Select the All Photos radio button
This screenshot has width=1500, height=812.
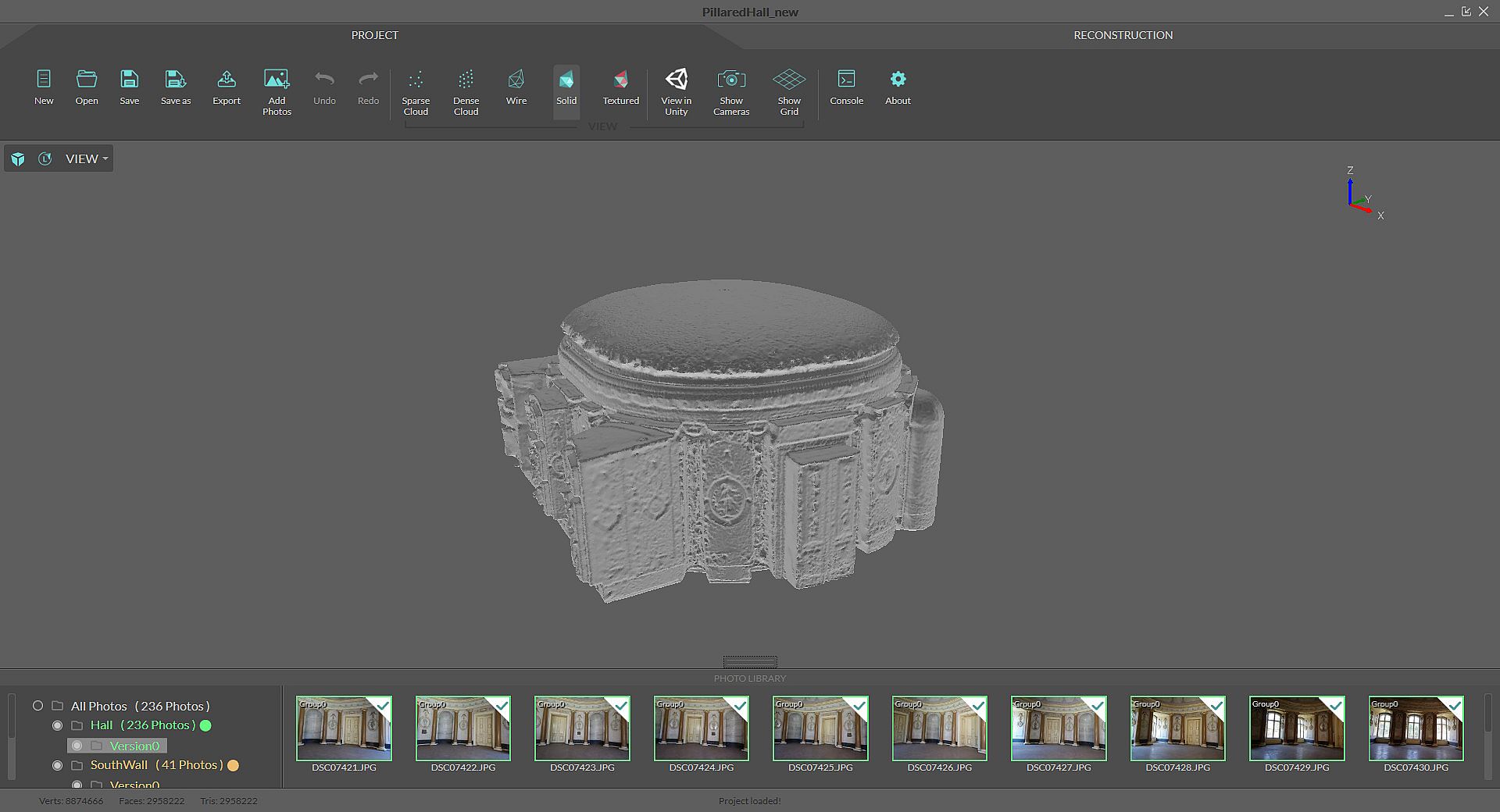pos(37,706)
